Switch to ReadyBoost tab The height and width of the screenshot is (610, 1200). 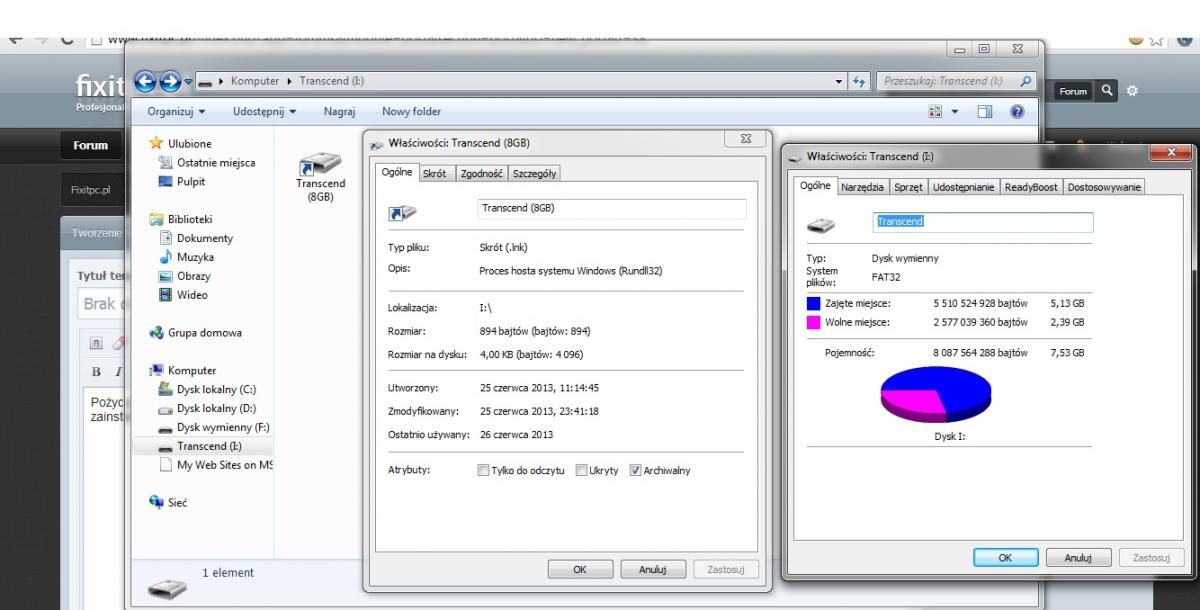[1032, 187]
